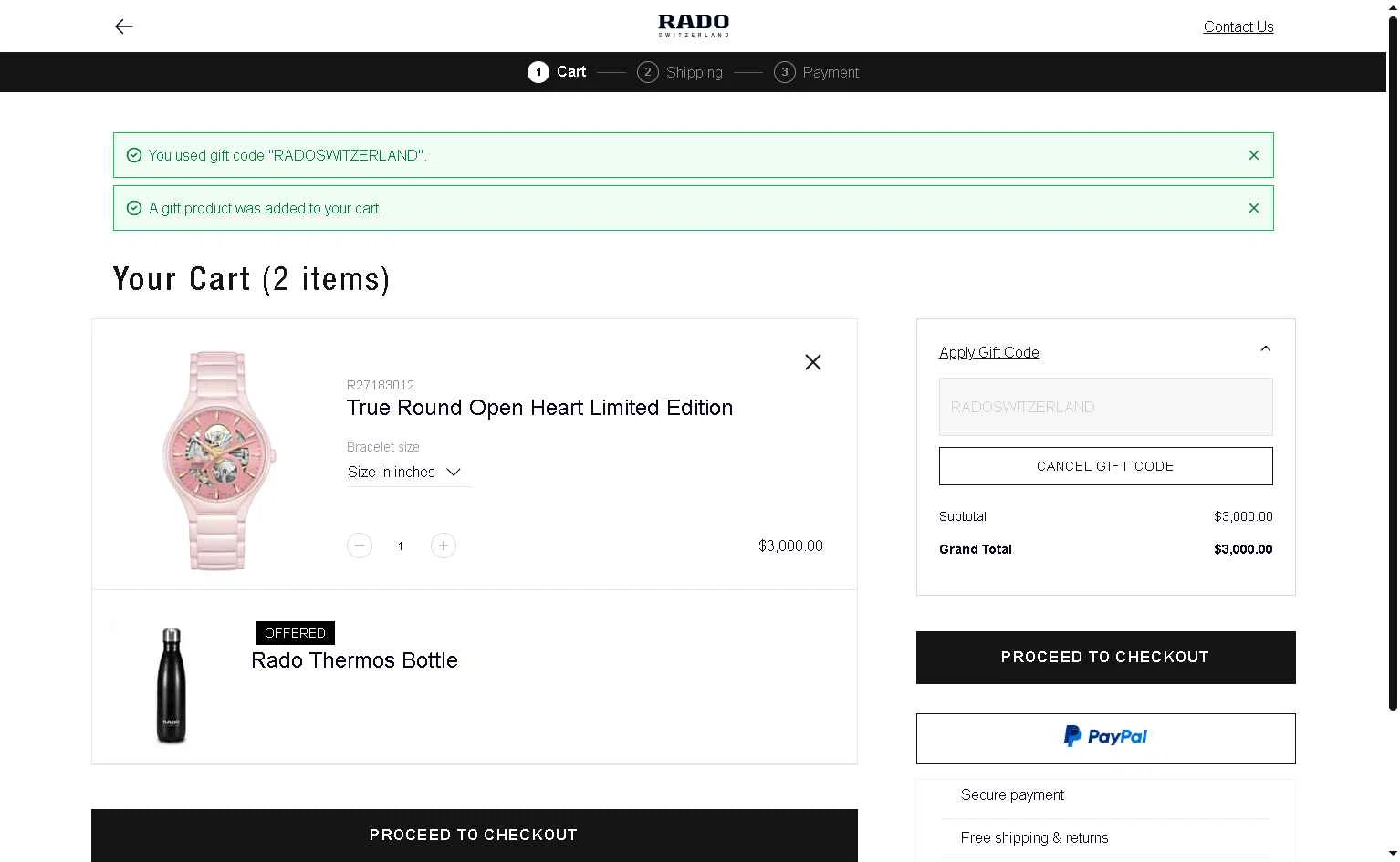Cancel the applied gift code
The image size is (1400, 862).
coord(1106,466)
